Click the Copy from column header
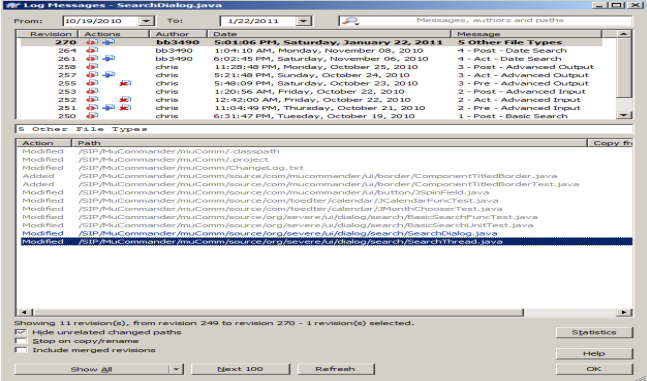The width and height of the screenshot is (647, 381). click(x=610, y=143)
